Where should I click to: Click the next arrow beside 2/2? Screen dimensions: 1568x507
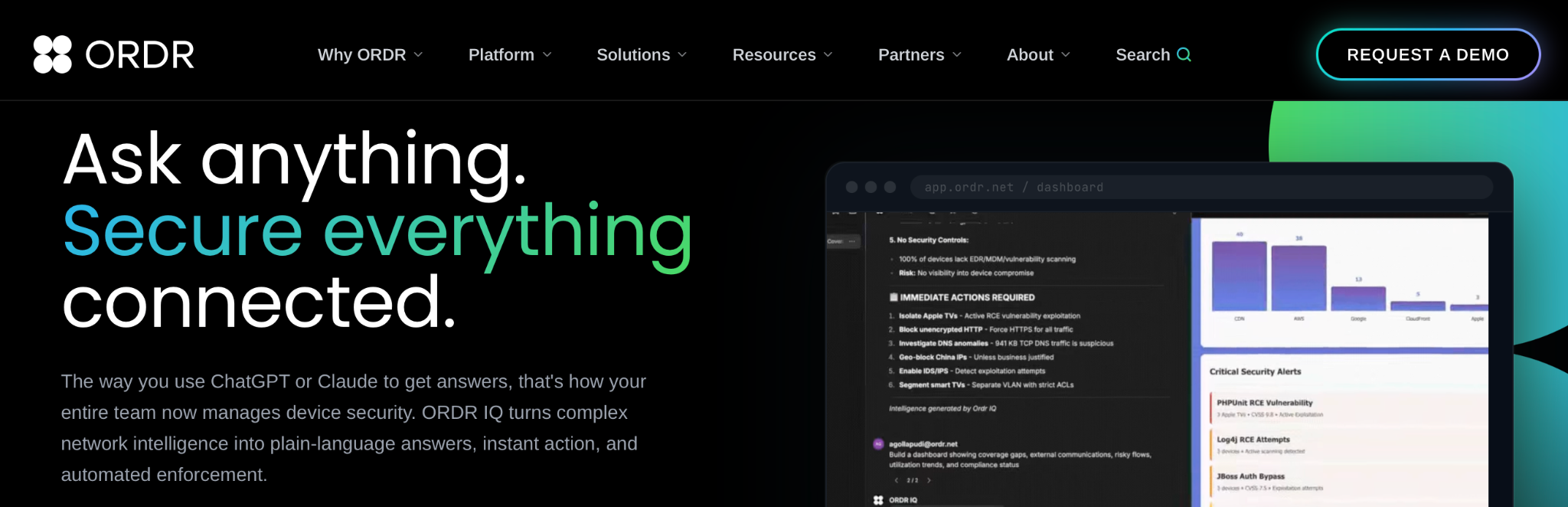coord(929,480)
